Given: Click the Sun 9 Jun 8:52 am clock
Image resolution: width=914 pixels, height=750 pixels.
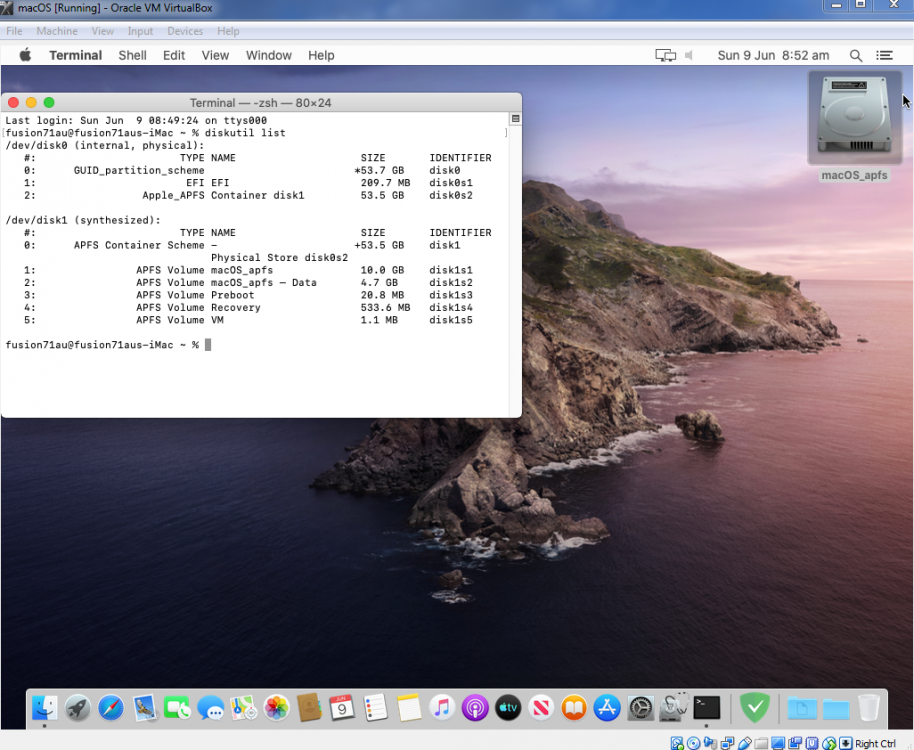Looking at the screenshot, I should 773,55.
